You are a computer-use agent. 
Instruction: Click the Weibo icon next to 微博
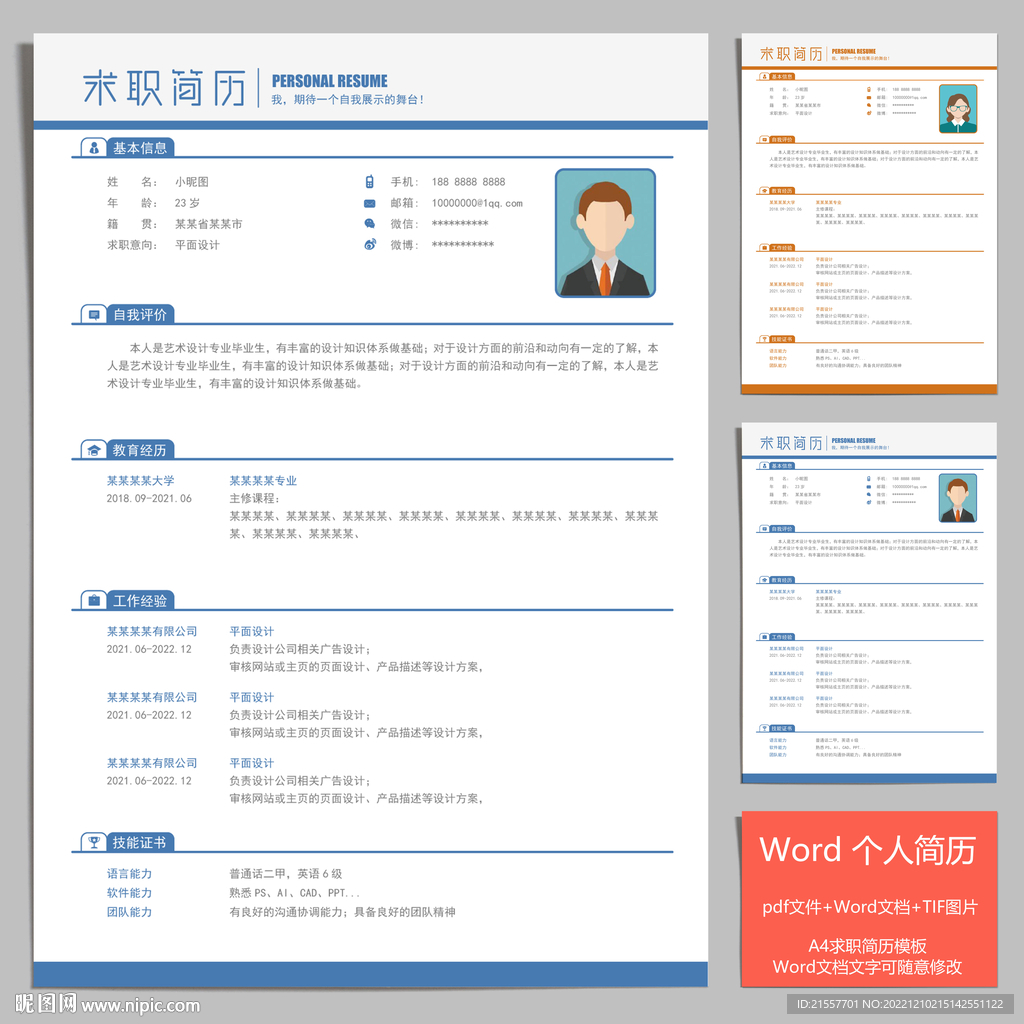369,245
